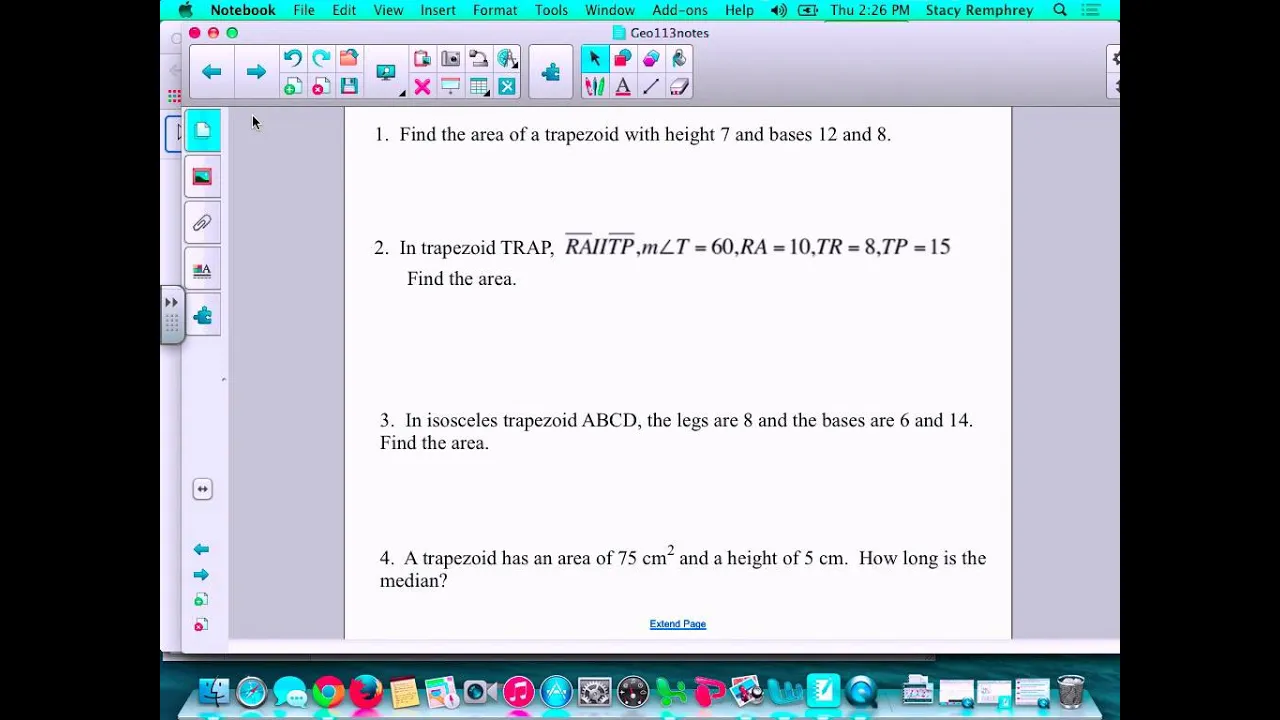Image resolution: width=1280 pixels, height=720 pixels.
Task: Choose the Regular Polygons tool
Action: 651,59
